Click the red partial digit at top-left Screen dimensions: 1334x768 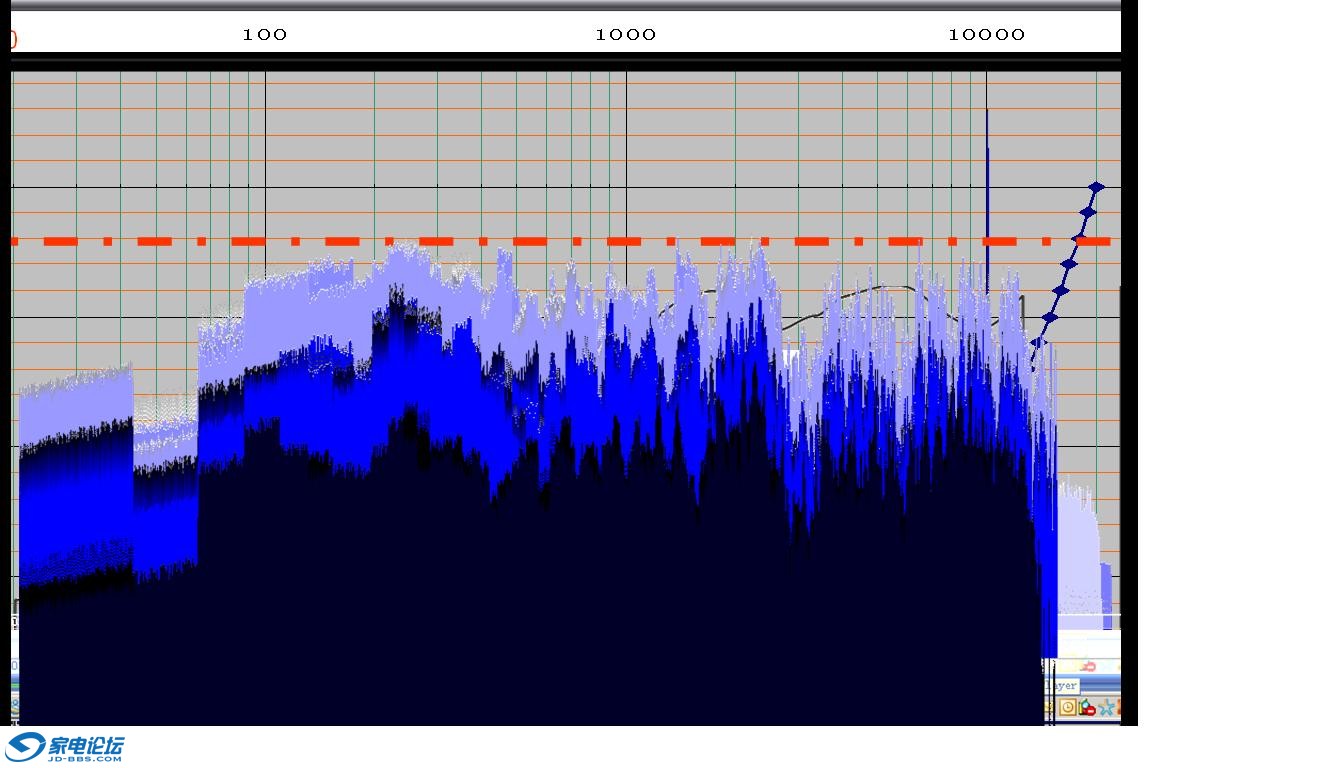click(x=14, y=39)
